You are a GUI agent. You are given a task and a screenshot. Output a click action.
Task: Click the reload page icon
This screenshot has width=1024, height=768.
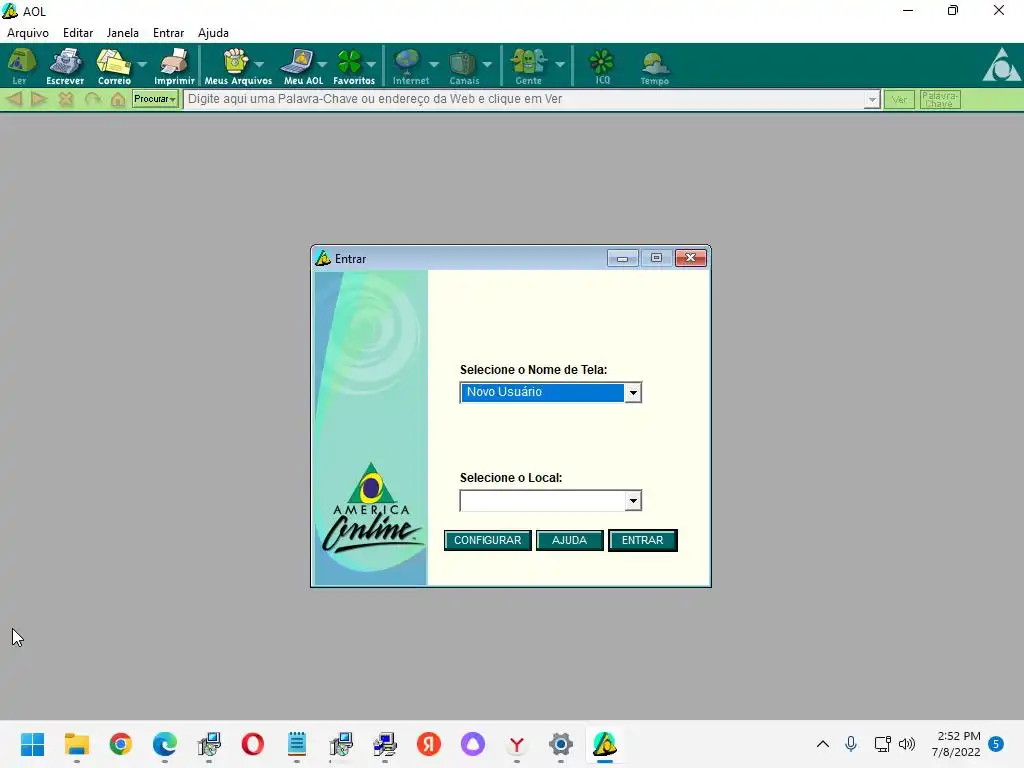[x=93, y=99]
